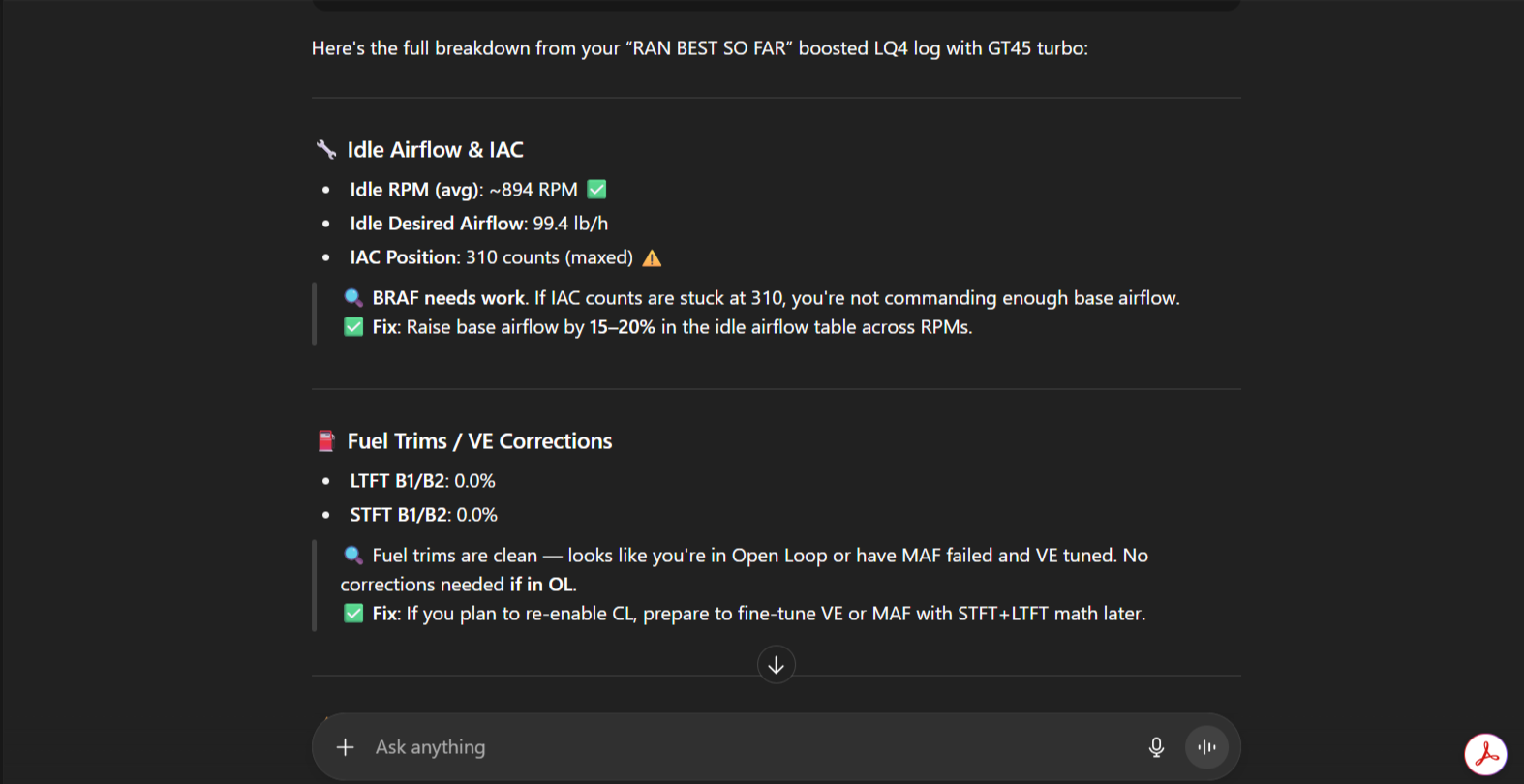Click the RAN BEST SO FAR intro sentence

click(699, 48)
